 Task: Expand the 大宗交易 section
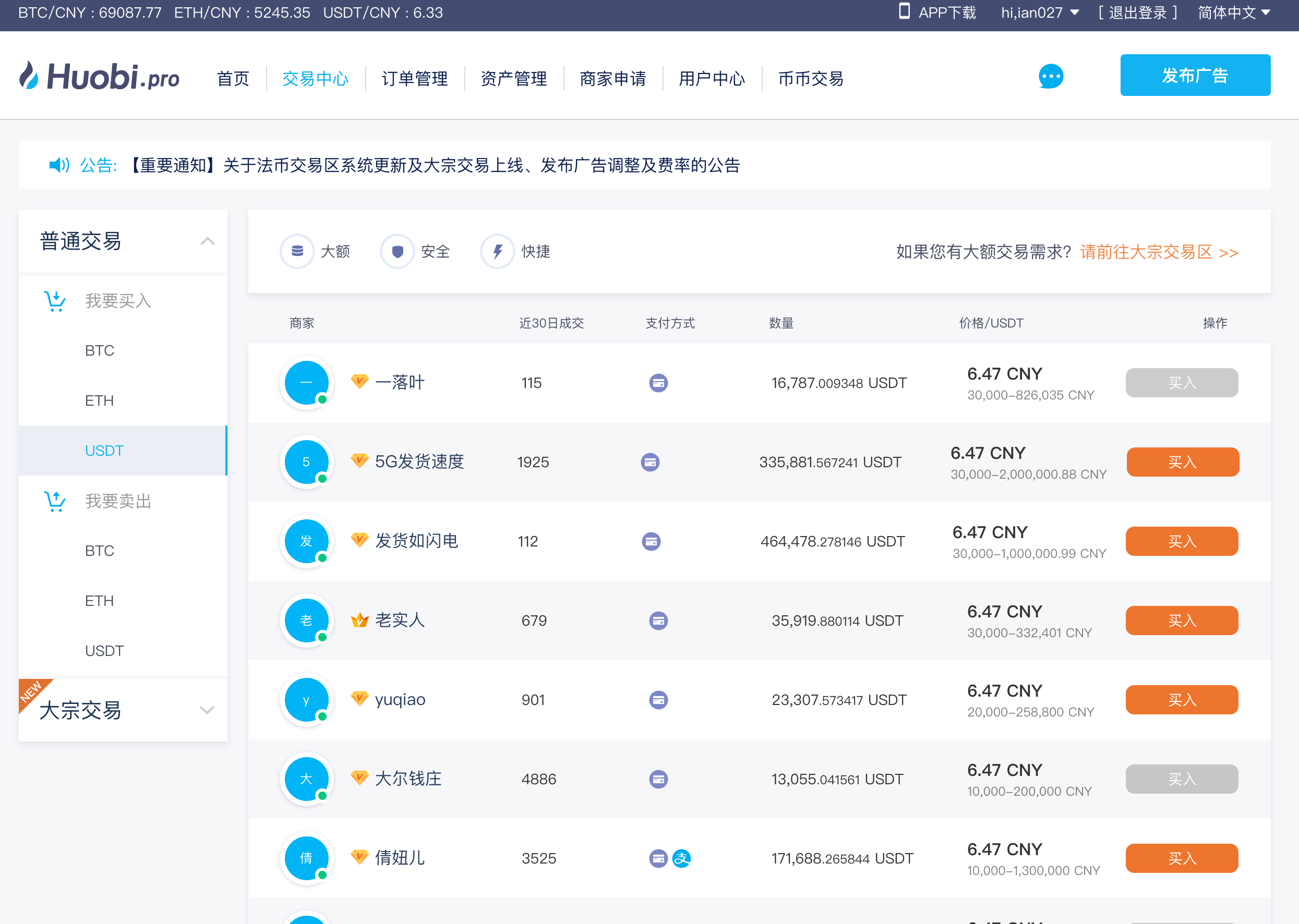click(207, 710)
